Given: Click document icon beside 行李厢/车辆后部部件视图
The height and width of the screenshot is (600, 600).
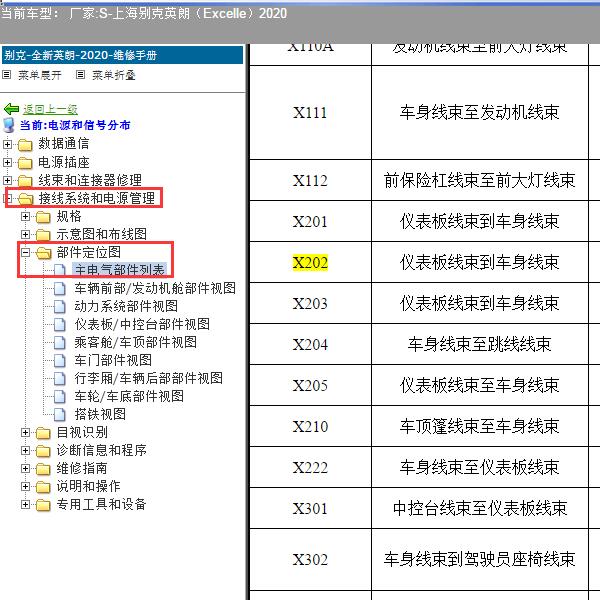Looking at the screenshot, I should click(x=60, y=378).
